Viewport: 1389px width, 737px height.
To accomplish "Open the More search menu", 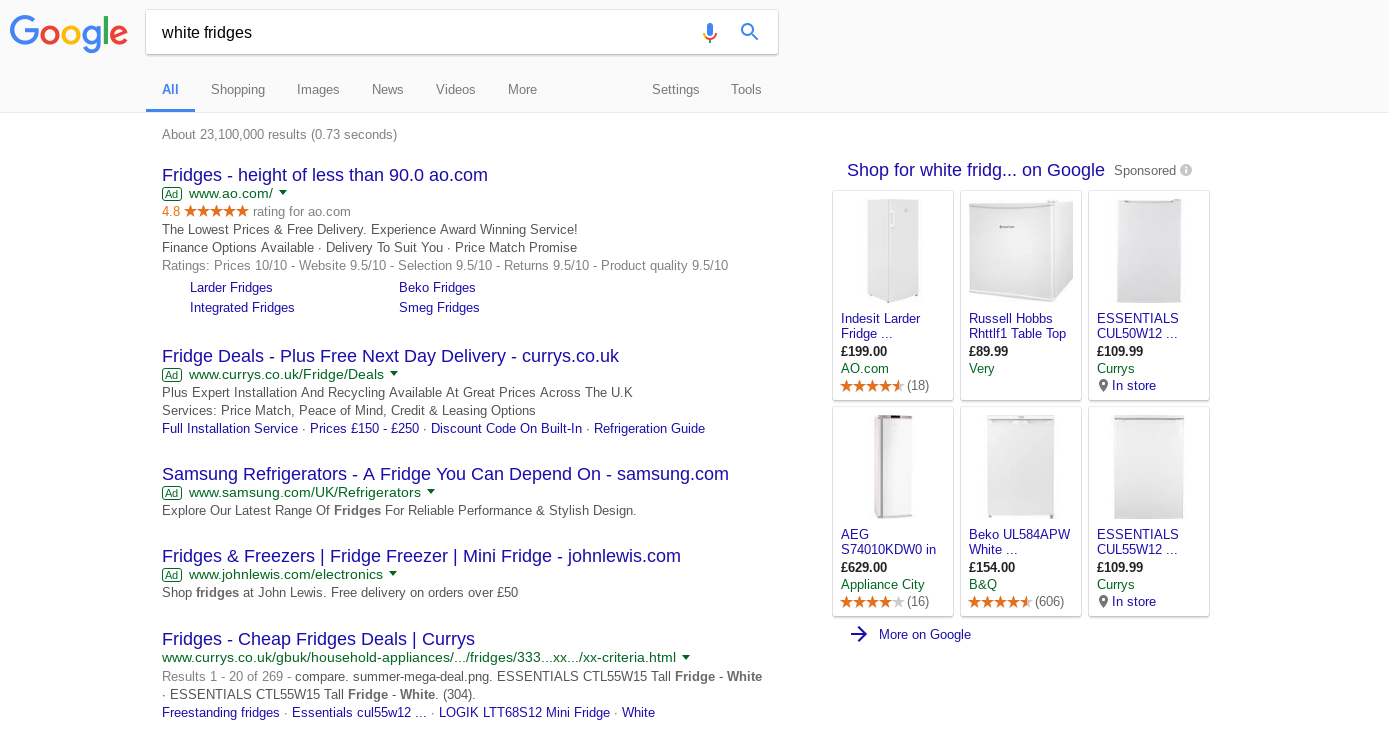I will (522, 89).
